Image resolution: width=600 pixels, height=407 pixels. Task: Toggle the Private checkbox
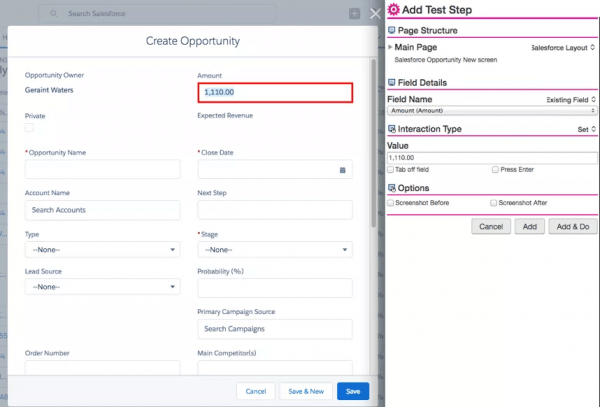click(x=29, y=128)
